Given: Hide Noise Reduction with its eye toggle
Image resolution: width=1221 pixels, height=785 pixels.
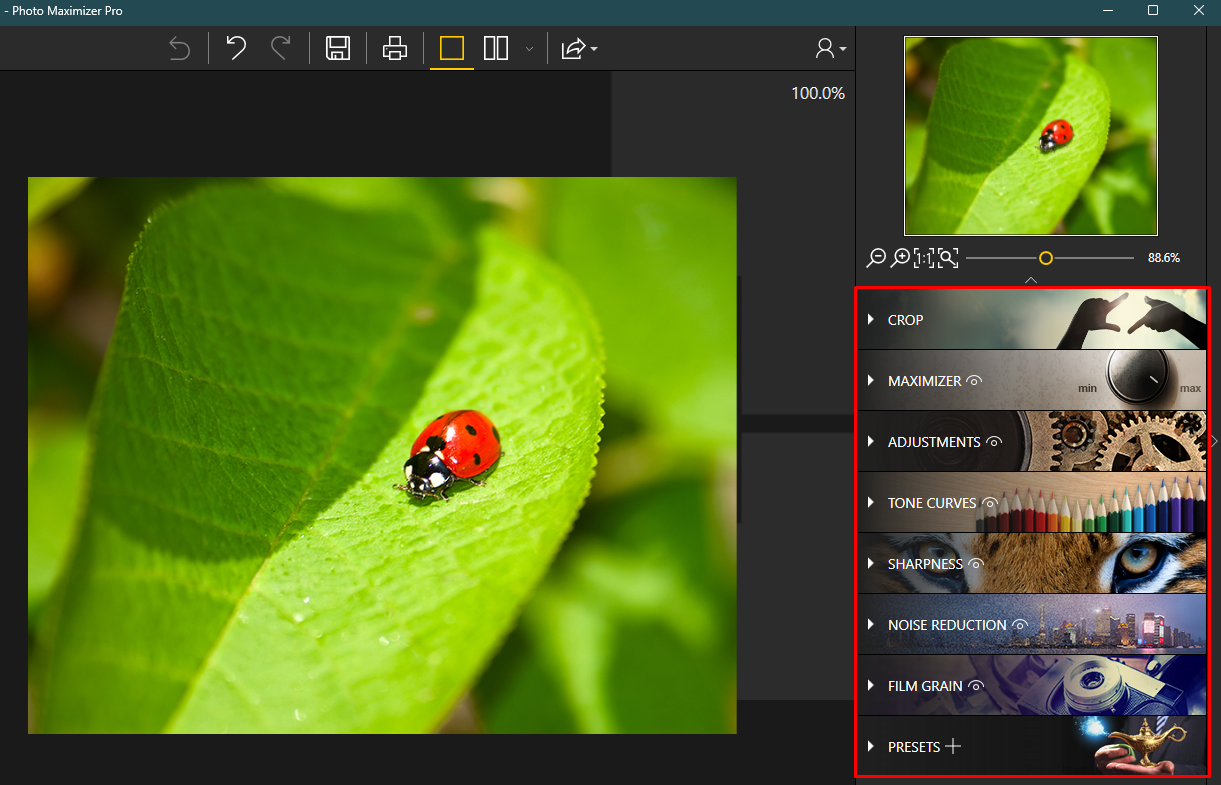Looking at the screenshot, I should point(1019,625).
